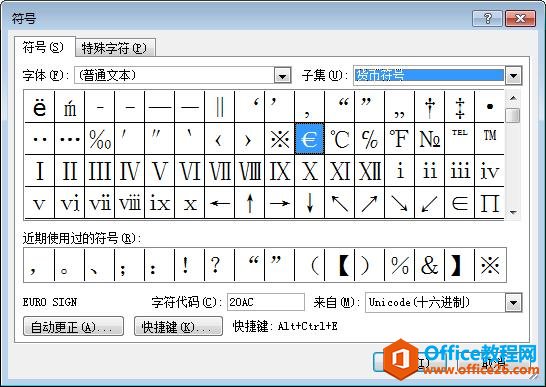Select the Euro sign symbol cell
This screenshot has width=546, height=387.
pyautogui.click(x=310, y=139)
